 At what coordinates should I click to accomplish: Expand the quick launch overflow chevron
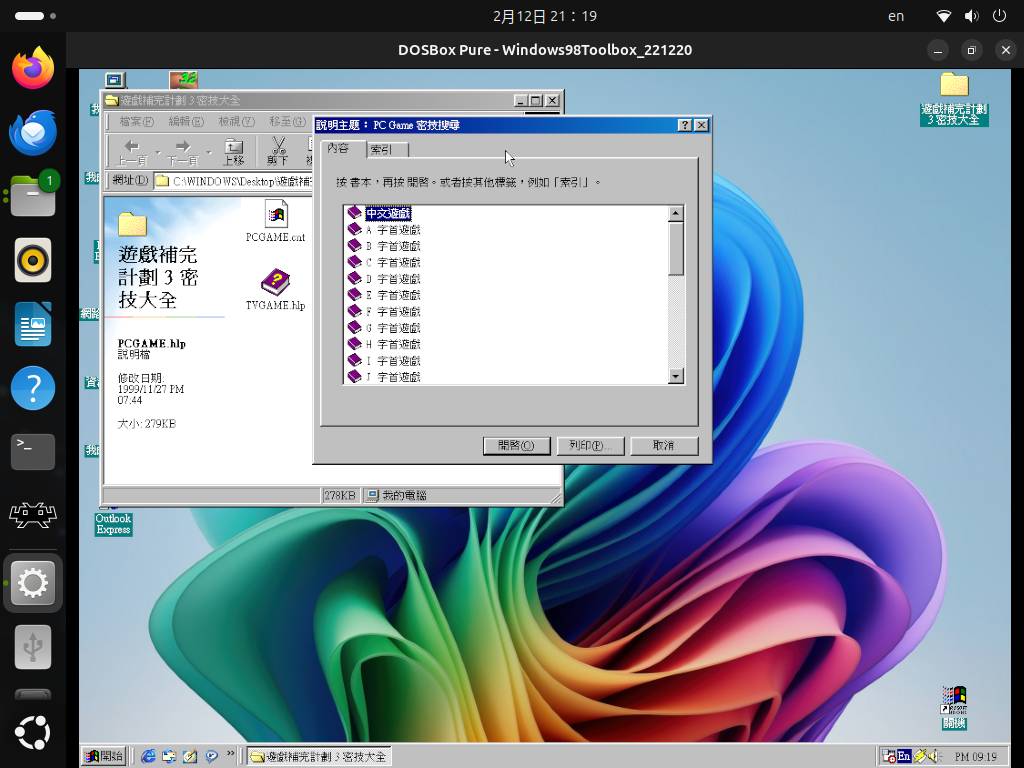231,754
